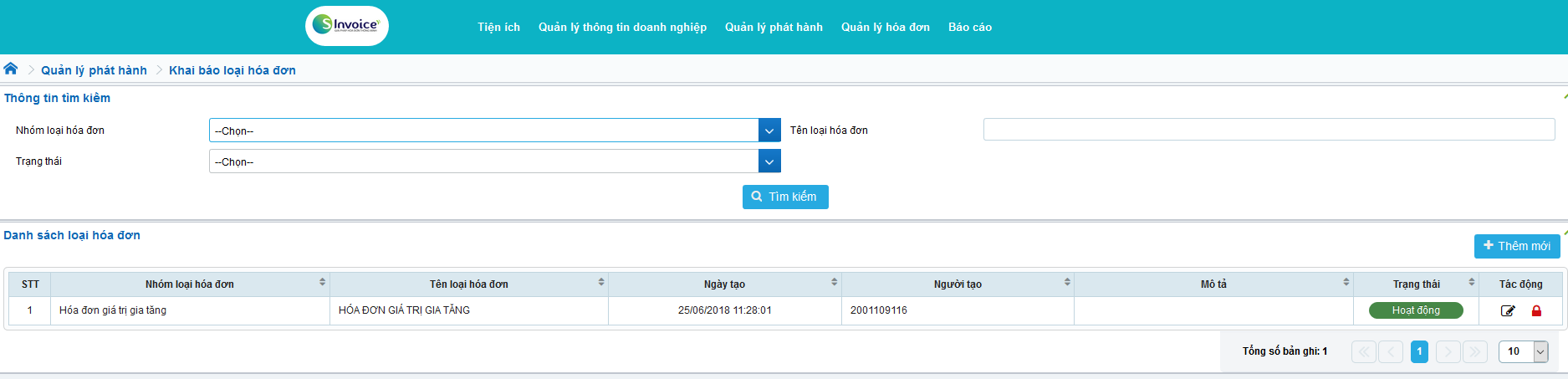The image size is (1568, 379).
Task: Click the red lock icon in Tác động
Action: [x=1536, y=310]
